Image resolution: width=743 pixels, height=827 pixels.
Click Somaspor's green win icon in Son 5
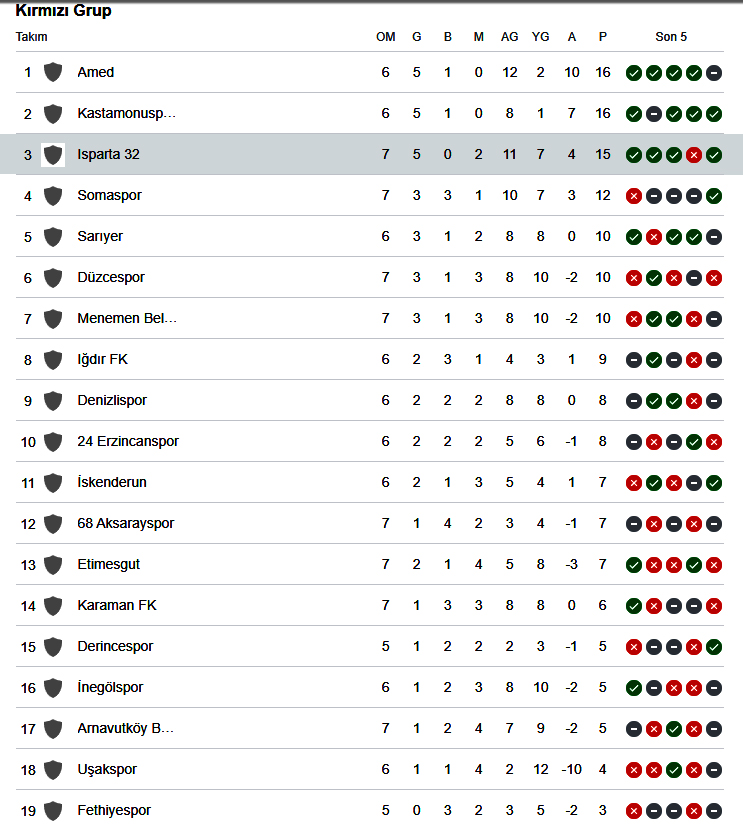point(714,196)
